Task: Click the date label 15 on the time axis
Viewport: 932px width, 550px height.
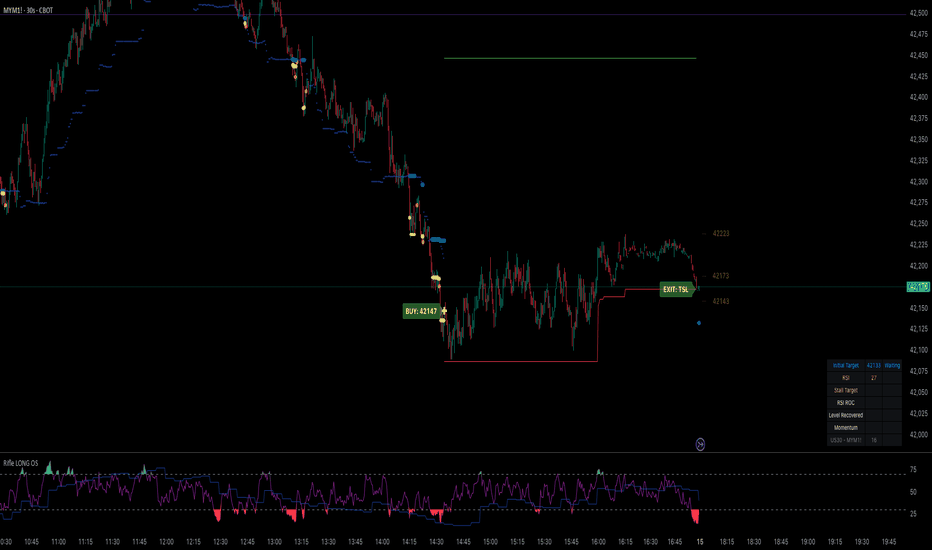Action: pyautogui.click(x=700, y=542)
